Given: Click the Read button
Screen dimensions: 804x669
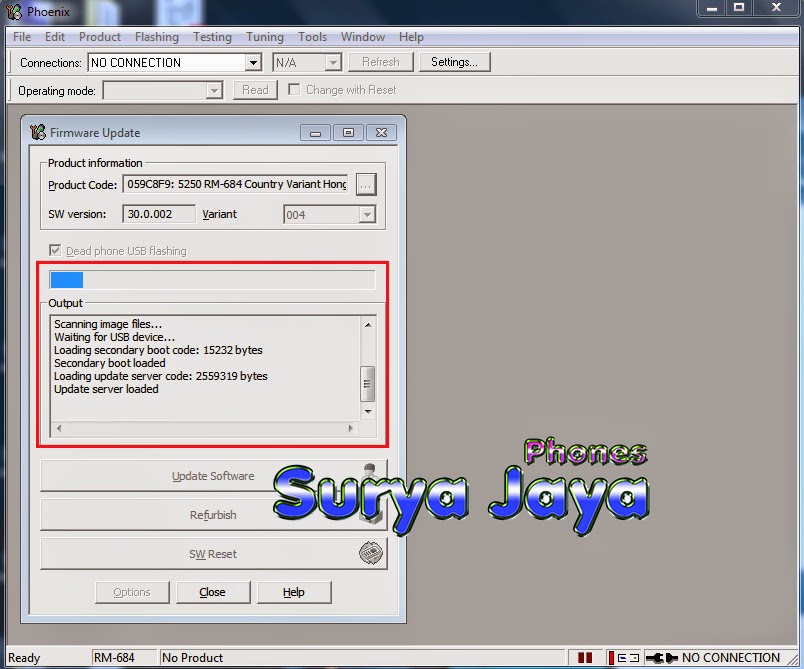Looking at the screenshot, I should pyautogui.click(x=255, y=90).
